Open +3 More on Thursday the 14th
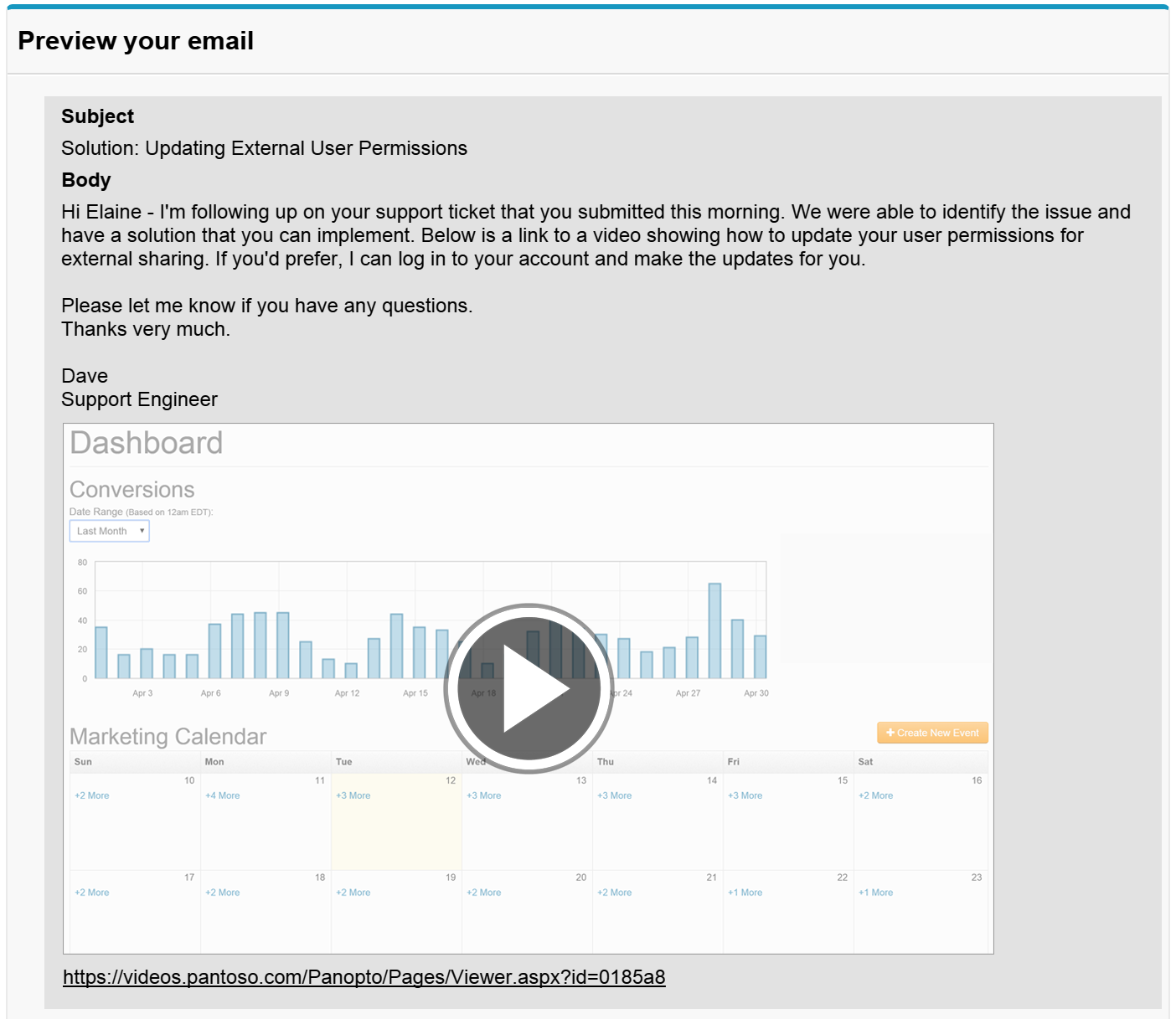This screenshot has height=1019, width=1176. pos(615,795)
